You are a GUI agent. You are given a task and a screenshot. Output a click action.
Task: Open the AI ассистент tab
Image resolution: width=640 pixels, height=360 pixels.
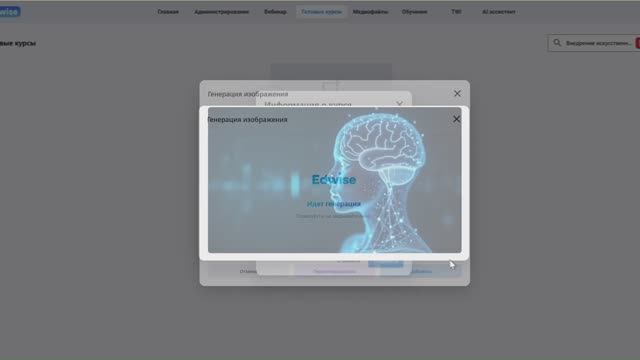pos(498,12)
